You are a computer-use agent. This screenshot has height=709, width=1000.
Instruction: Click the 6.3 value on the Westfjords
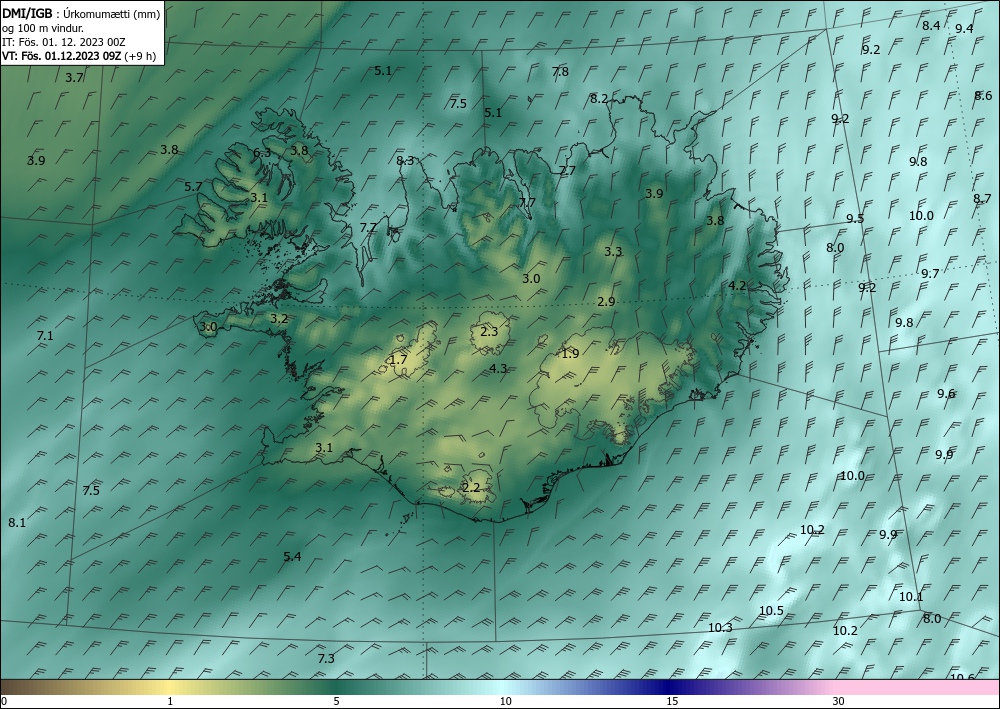[x=262, y=152]
